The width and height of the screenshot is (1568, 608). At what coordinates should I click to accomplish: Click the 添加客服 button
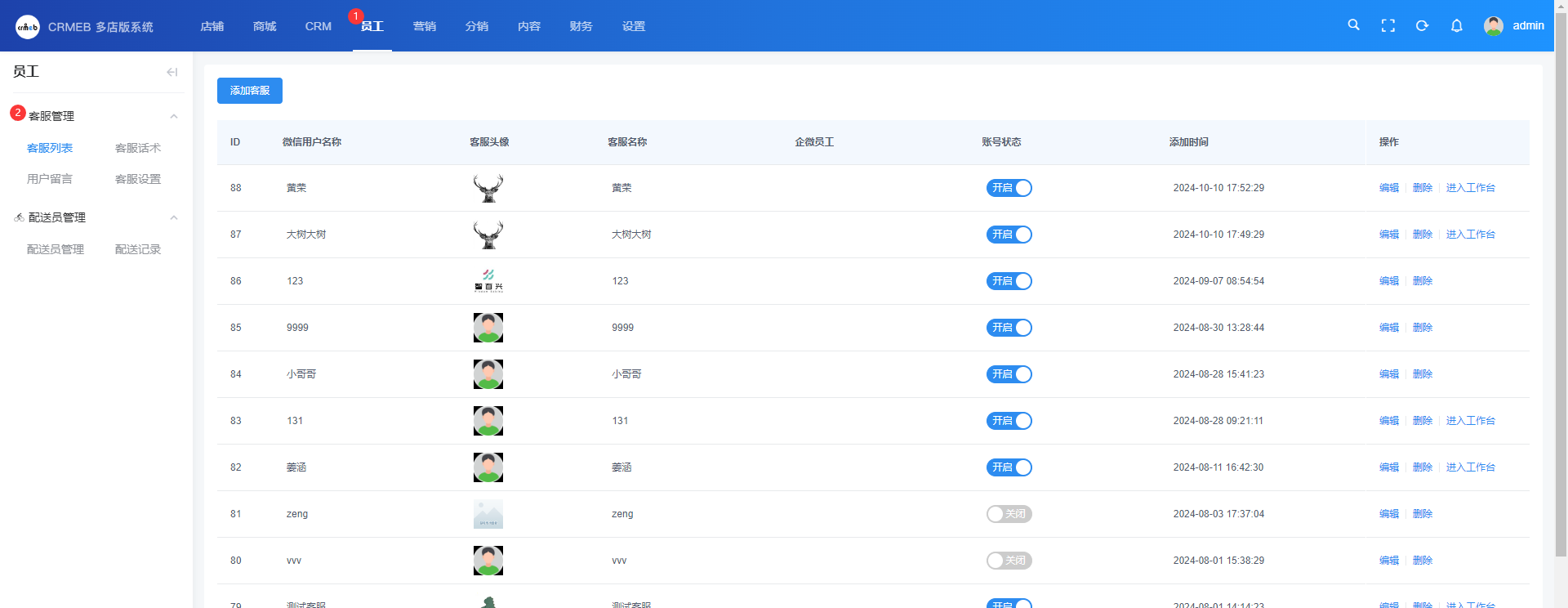(249, 91)
